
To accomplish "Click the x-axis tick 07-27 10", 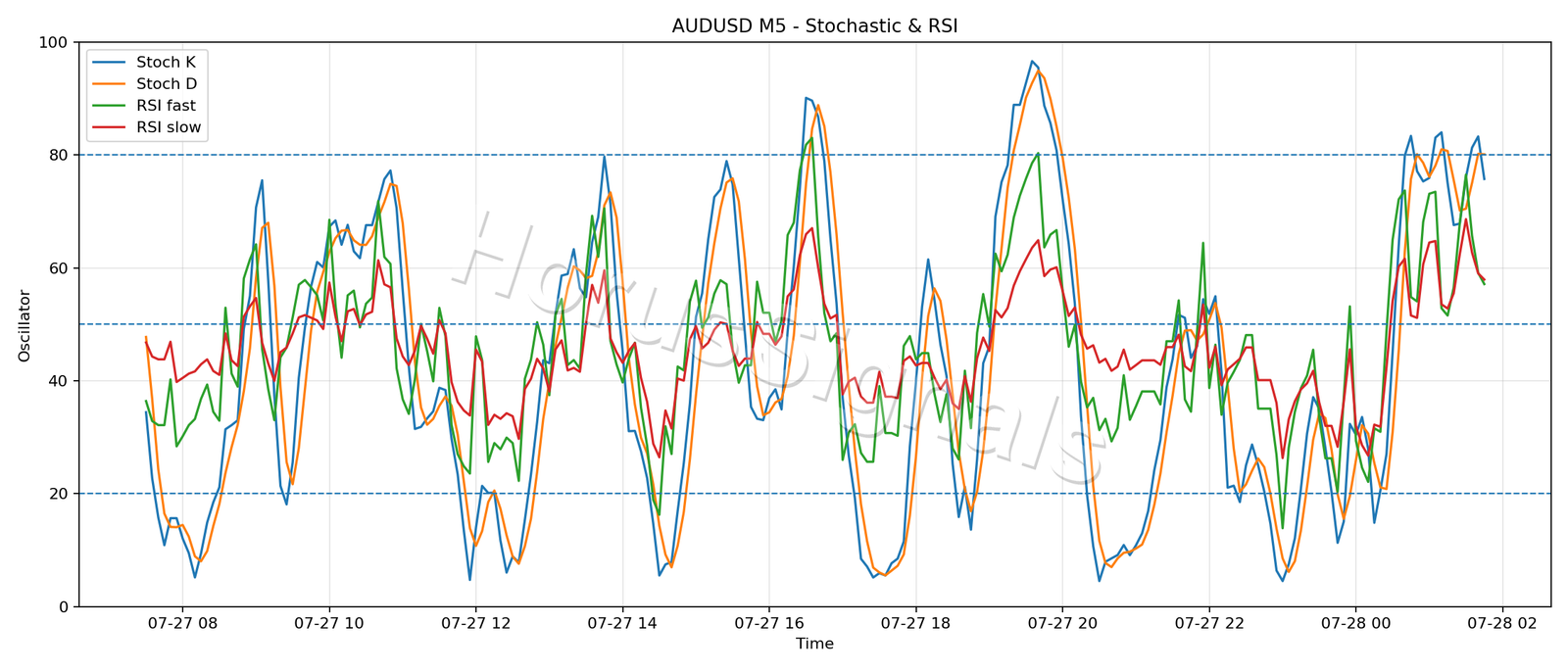I will pyautogui.click(x=328, y=623).
